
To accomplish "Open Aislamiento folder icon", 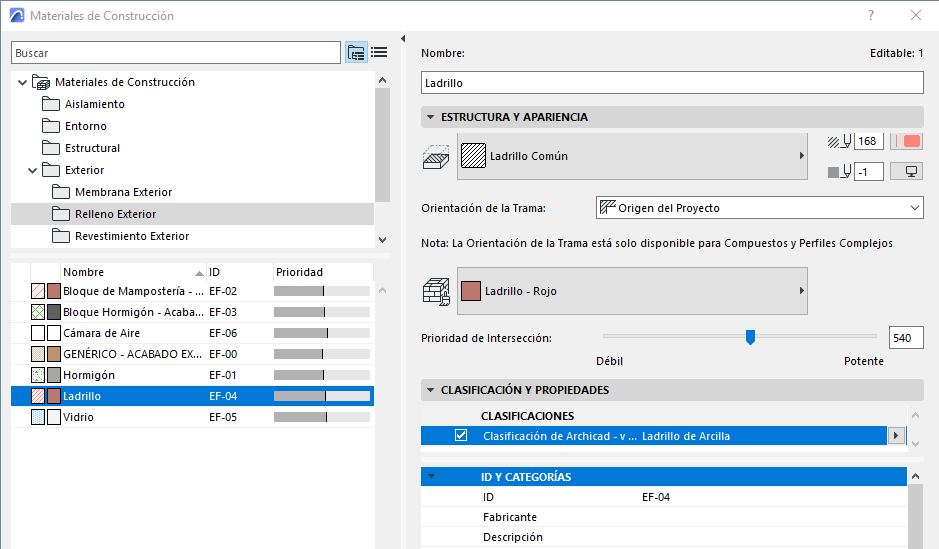I will 51,104.
